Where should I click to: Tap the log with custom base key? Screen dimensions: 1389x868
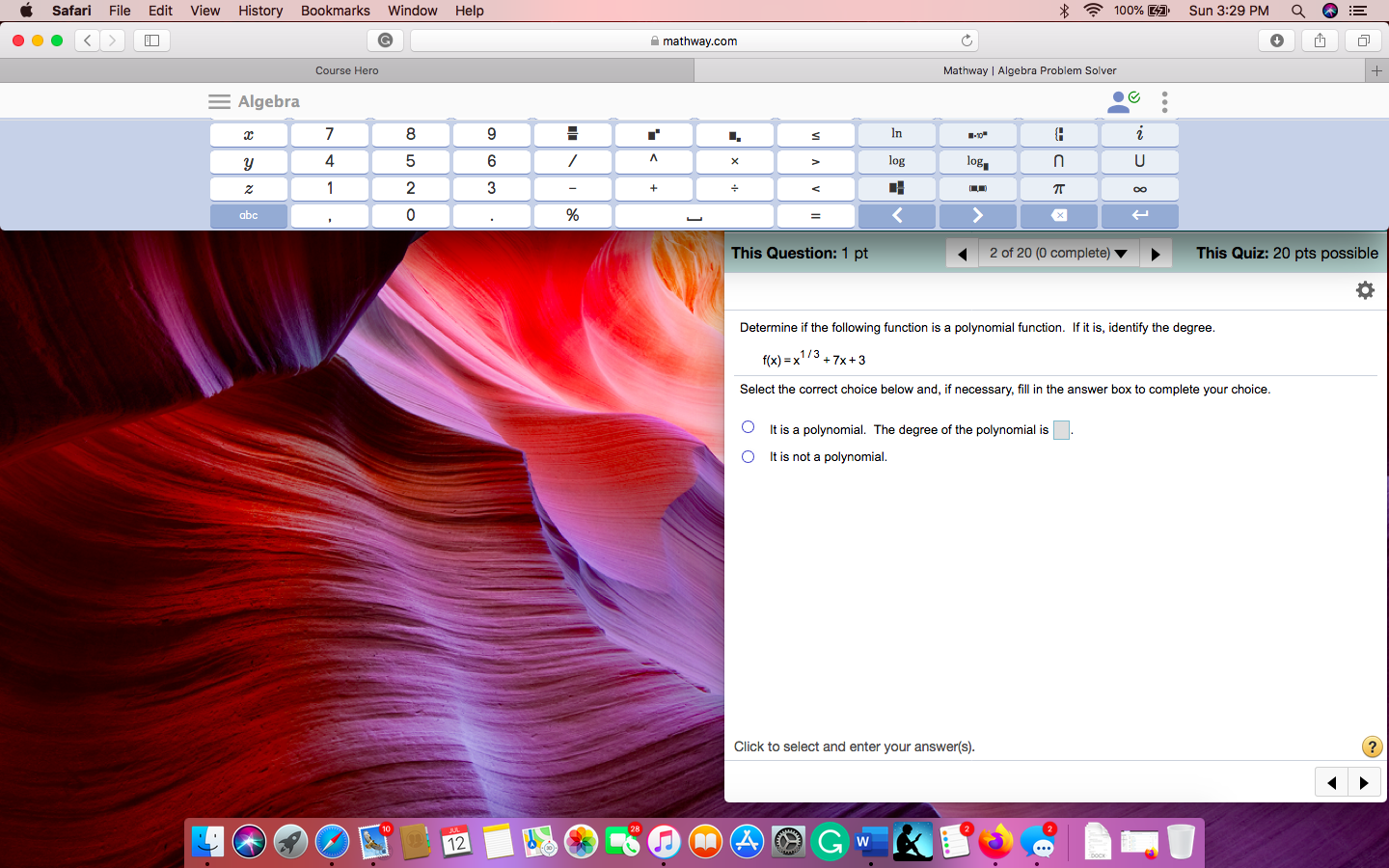pos(977,161)
